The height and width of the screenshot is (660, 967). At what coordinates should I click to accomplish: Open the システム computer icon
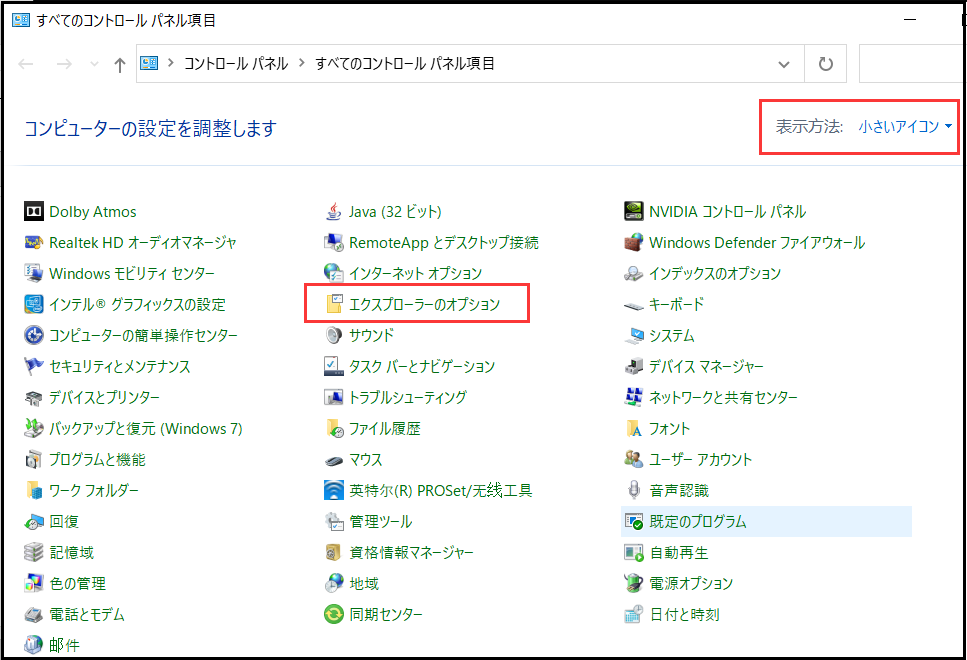(633, 336)
